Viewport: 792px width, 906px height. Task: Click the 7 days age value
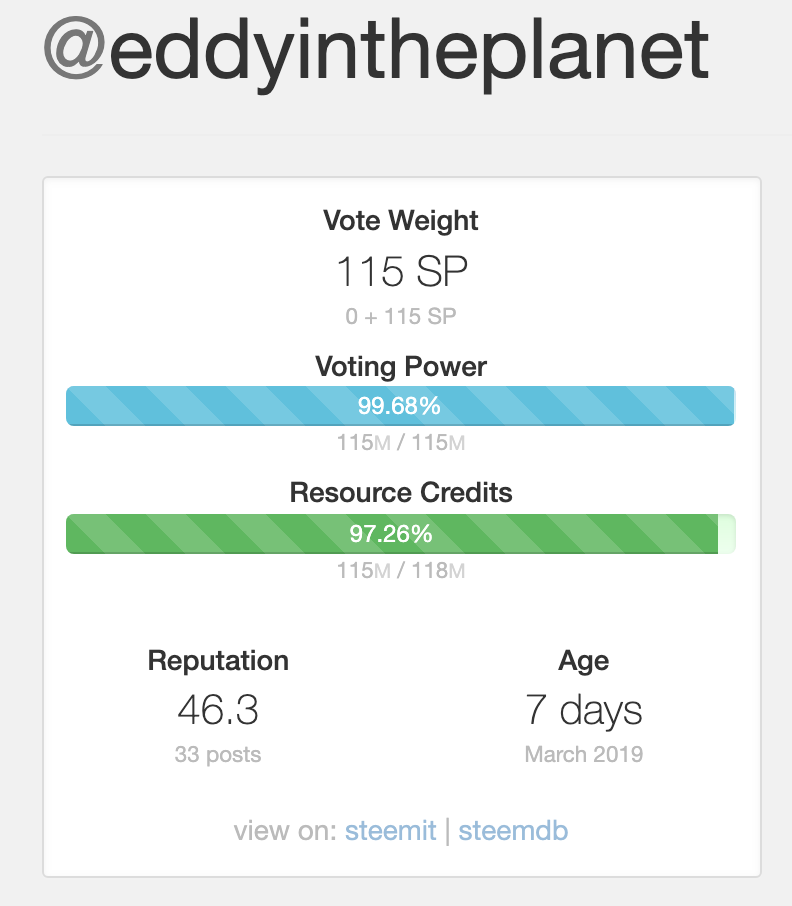tap(584, 710)
